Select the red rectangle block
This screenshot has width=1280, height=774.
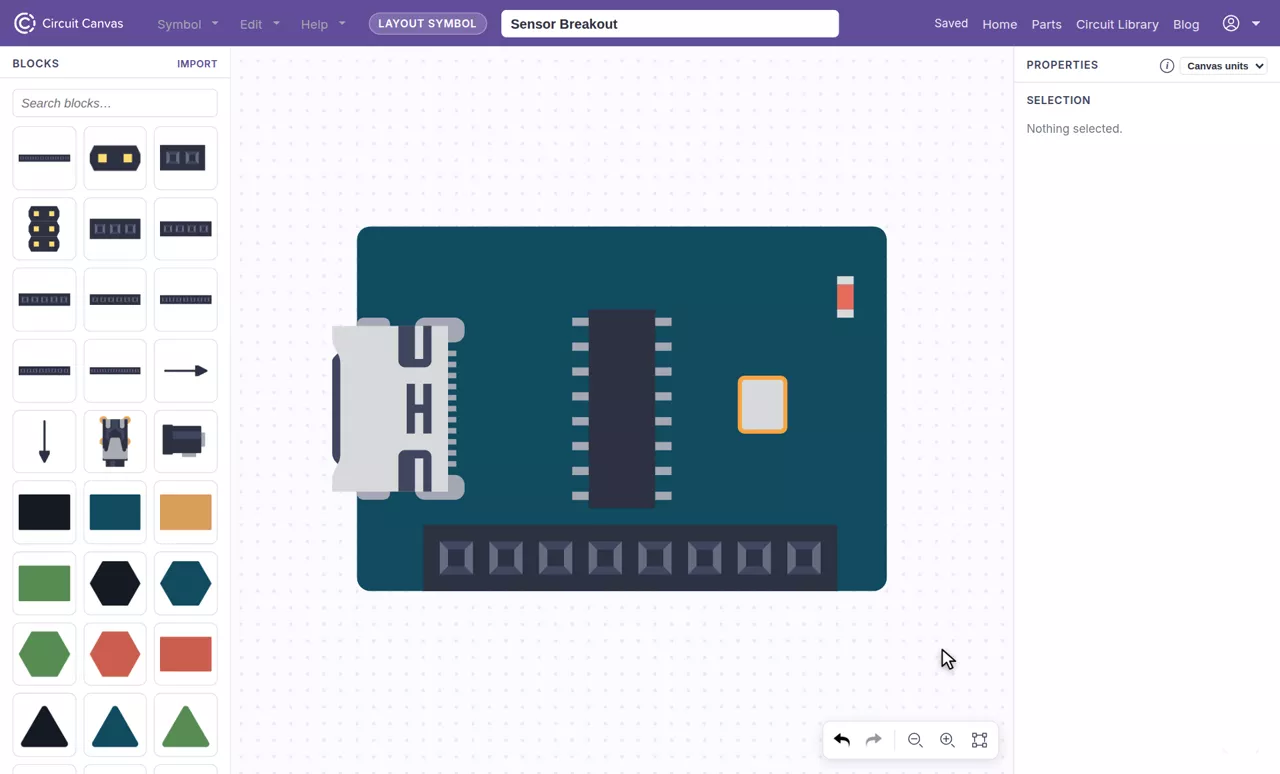(x=186, y=654)
